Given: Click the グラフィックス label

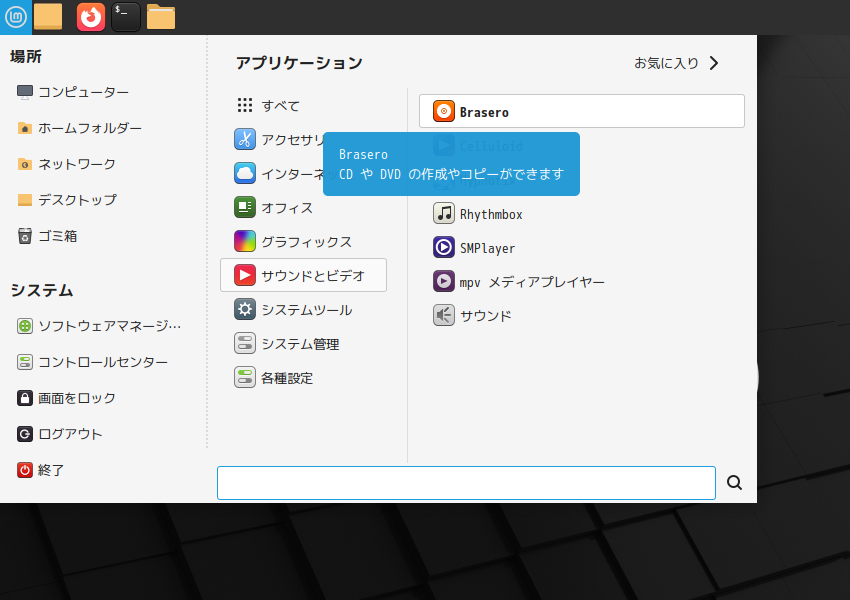Looking at the screenshot, I should point(307,242).
